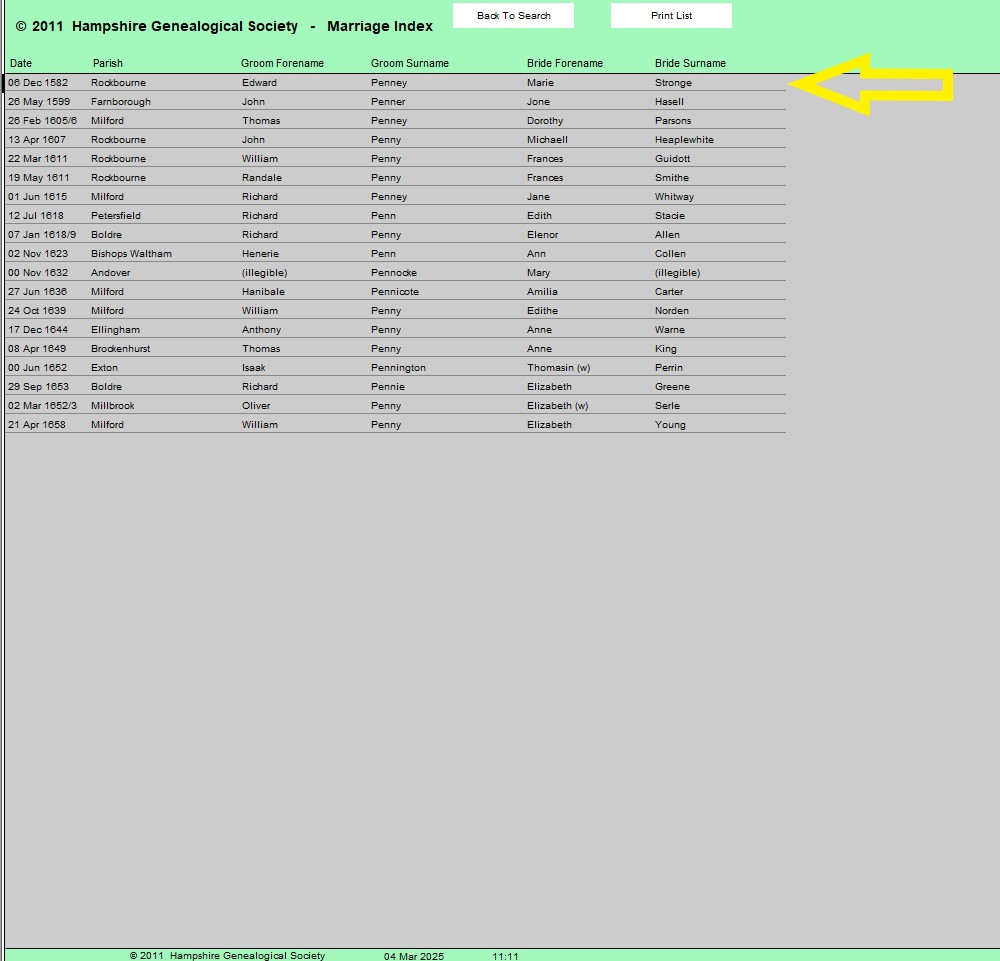Image resolution: width=1000 pixels, height=961 pixels.
Task: Select the Groom Surname column header
Action: tap(409, 64)
